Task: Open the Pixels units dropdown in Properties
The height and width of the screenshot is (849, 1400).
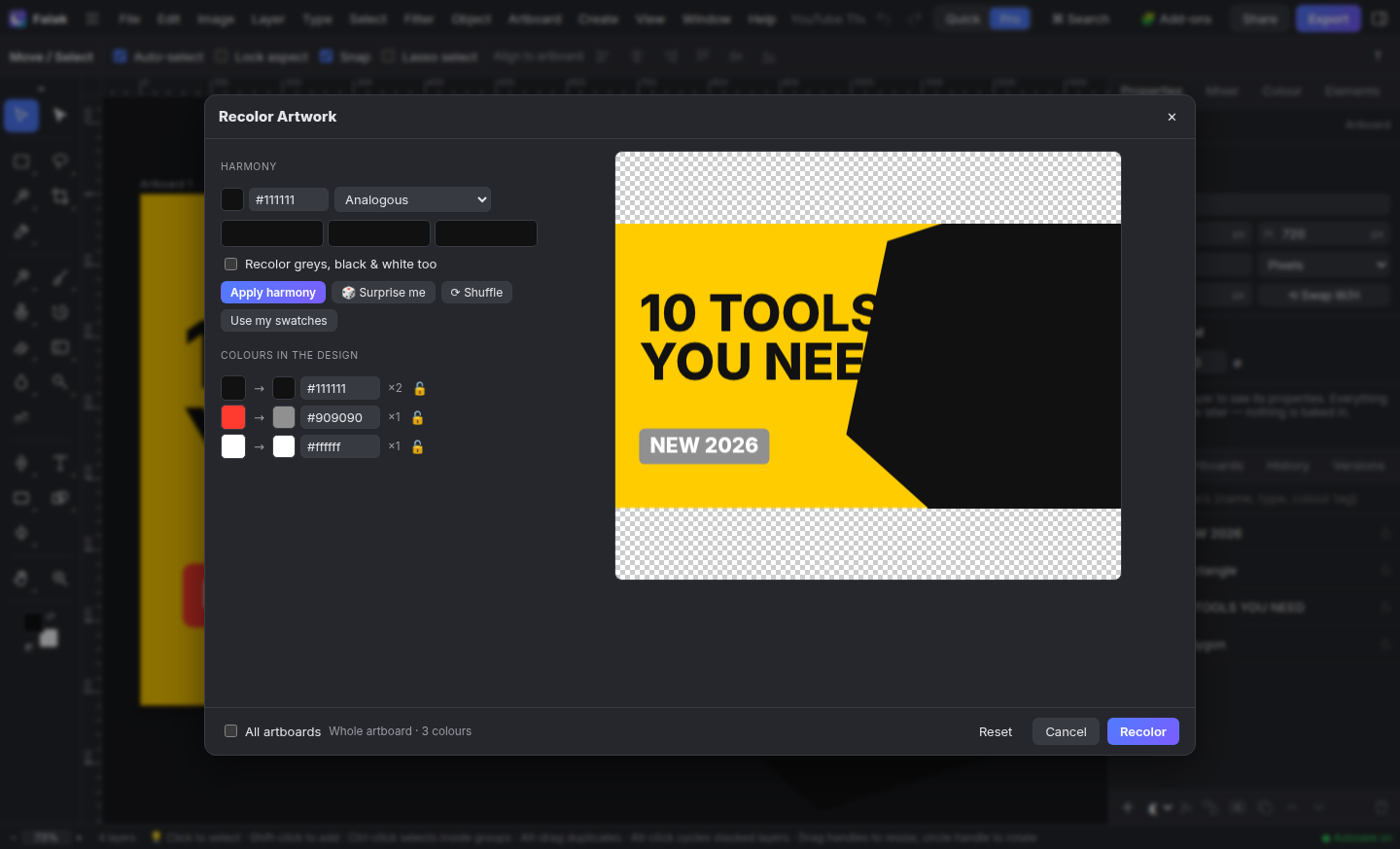Action: click(x=1324, y=265)
